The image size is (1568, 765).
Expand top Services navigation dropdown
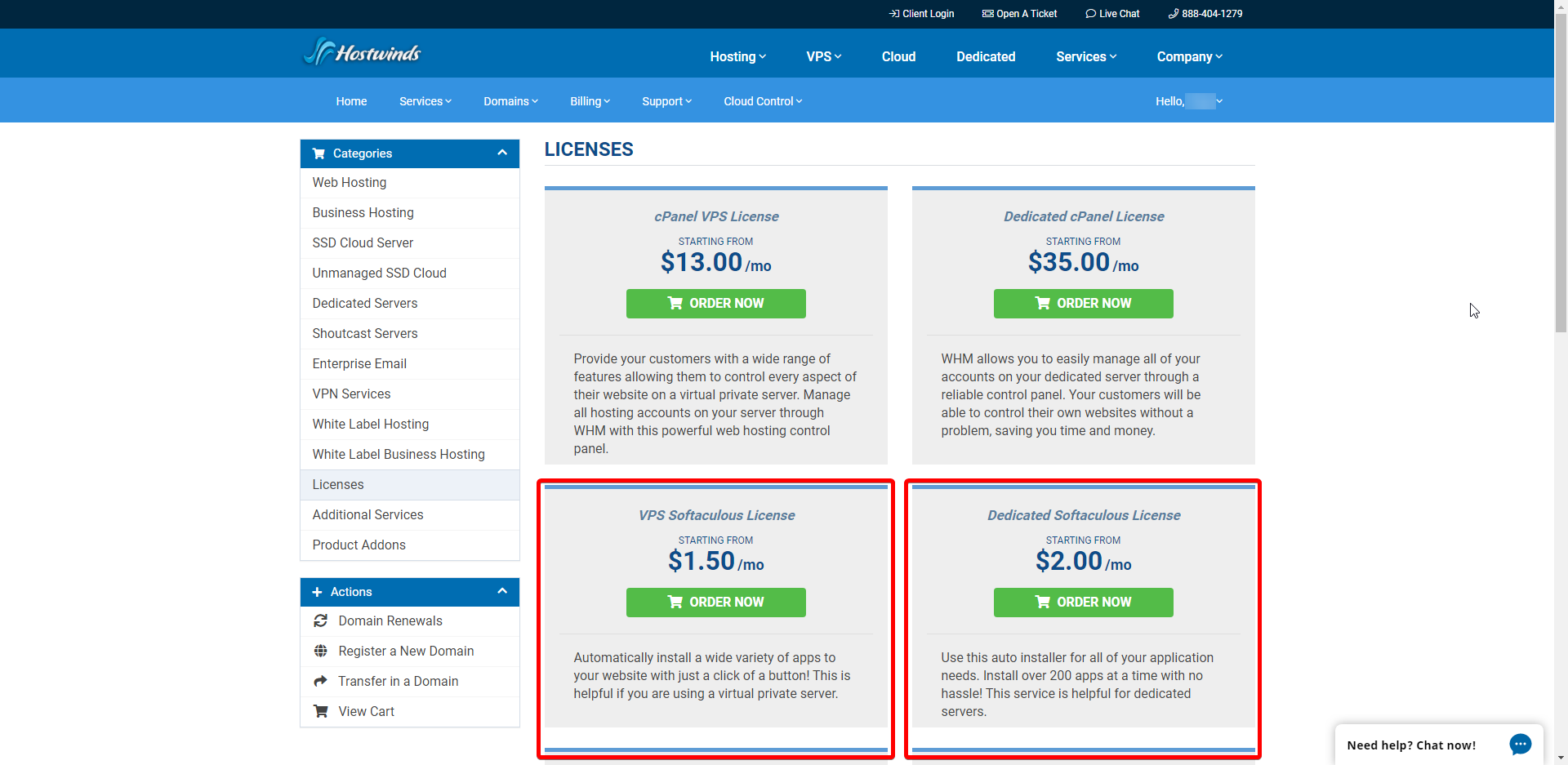point(1086,56)
